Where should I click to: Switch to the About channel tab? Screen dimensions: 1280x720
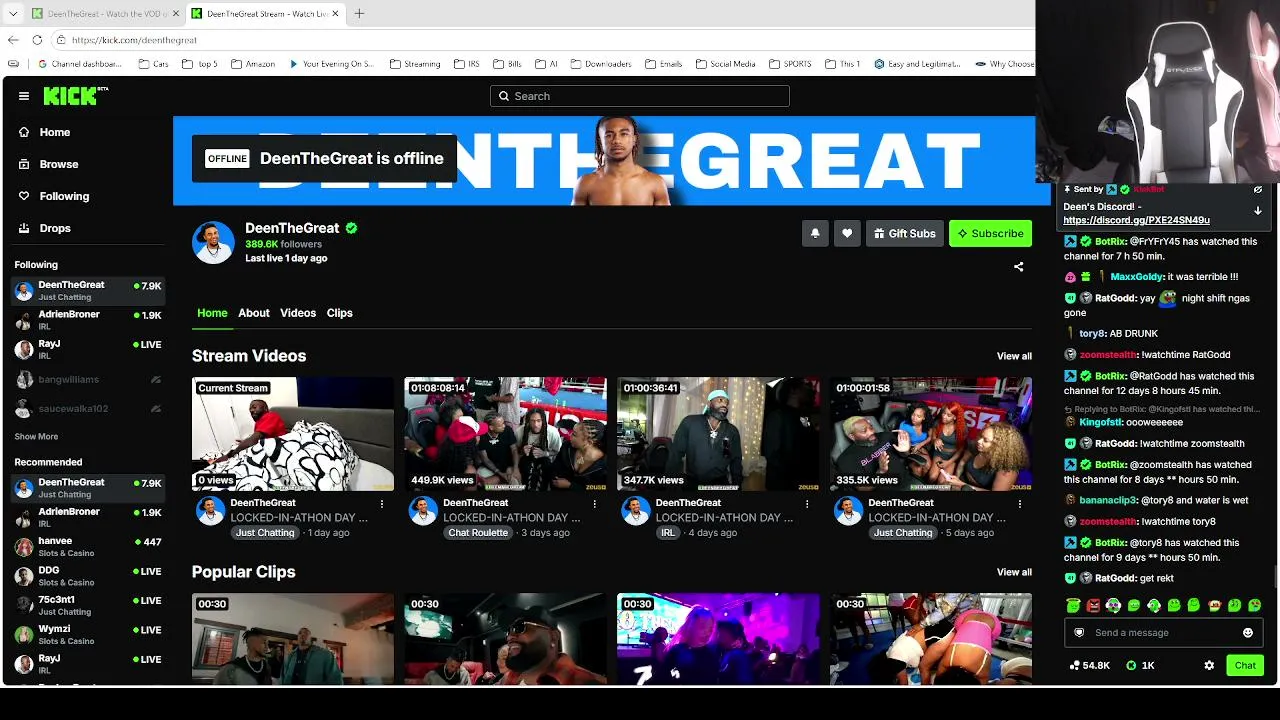254,313
